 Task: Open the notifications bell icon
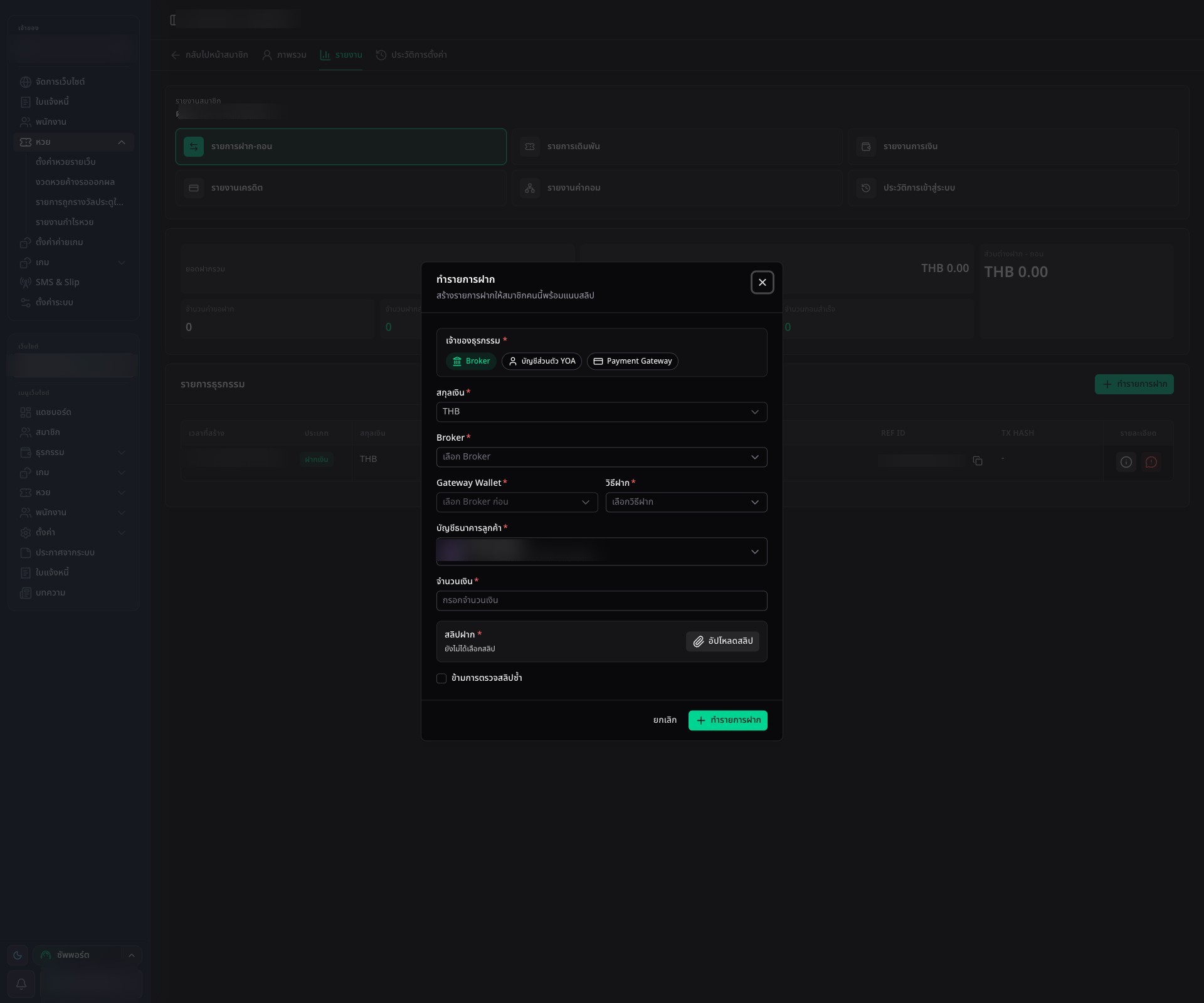point(21,984)
